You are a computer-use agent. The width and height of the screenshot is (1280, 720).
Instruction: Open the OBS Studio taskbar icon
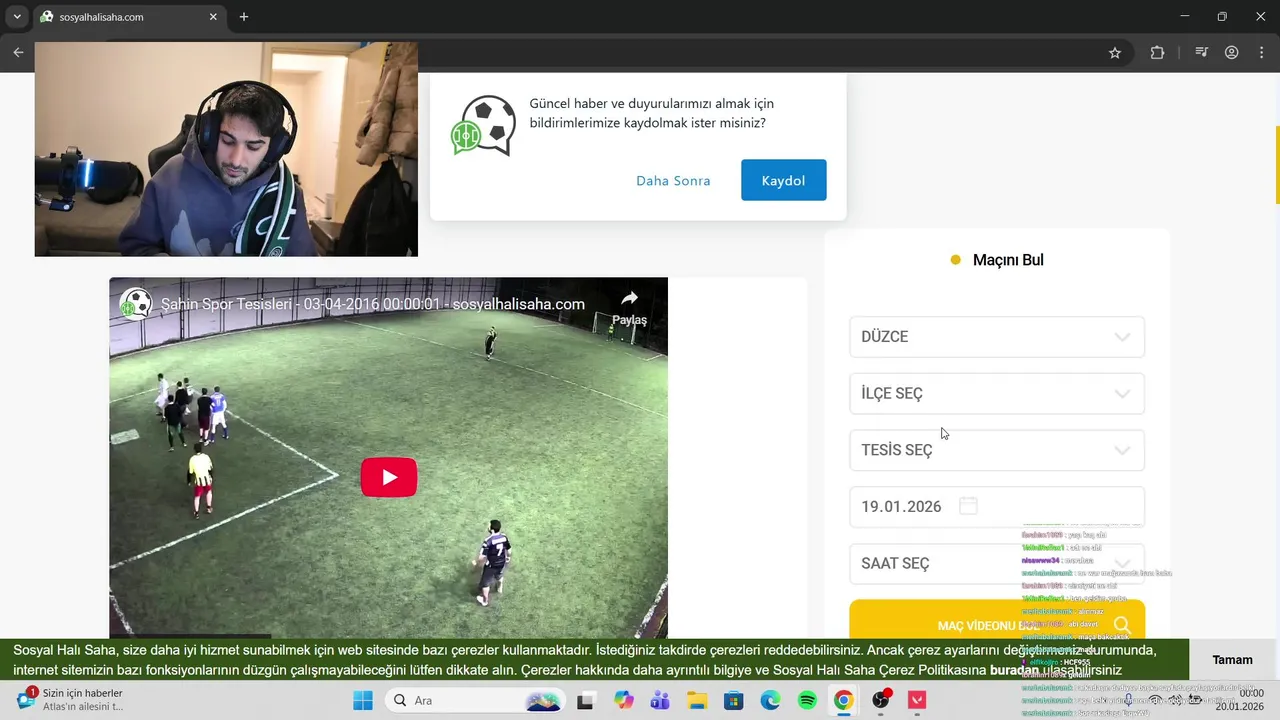point(881,700)
